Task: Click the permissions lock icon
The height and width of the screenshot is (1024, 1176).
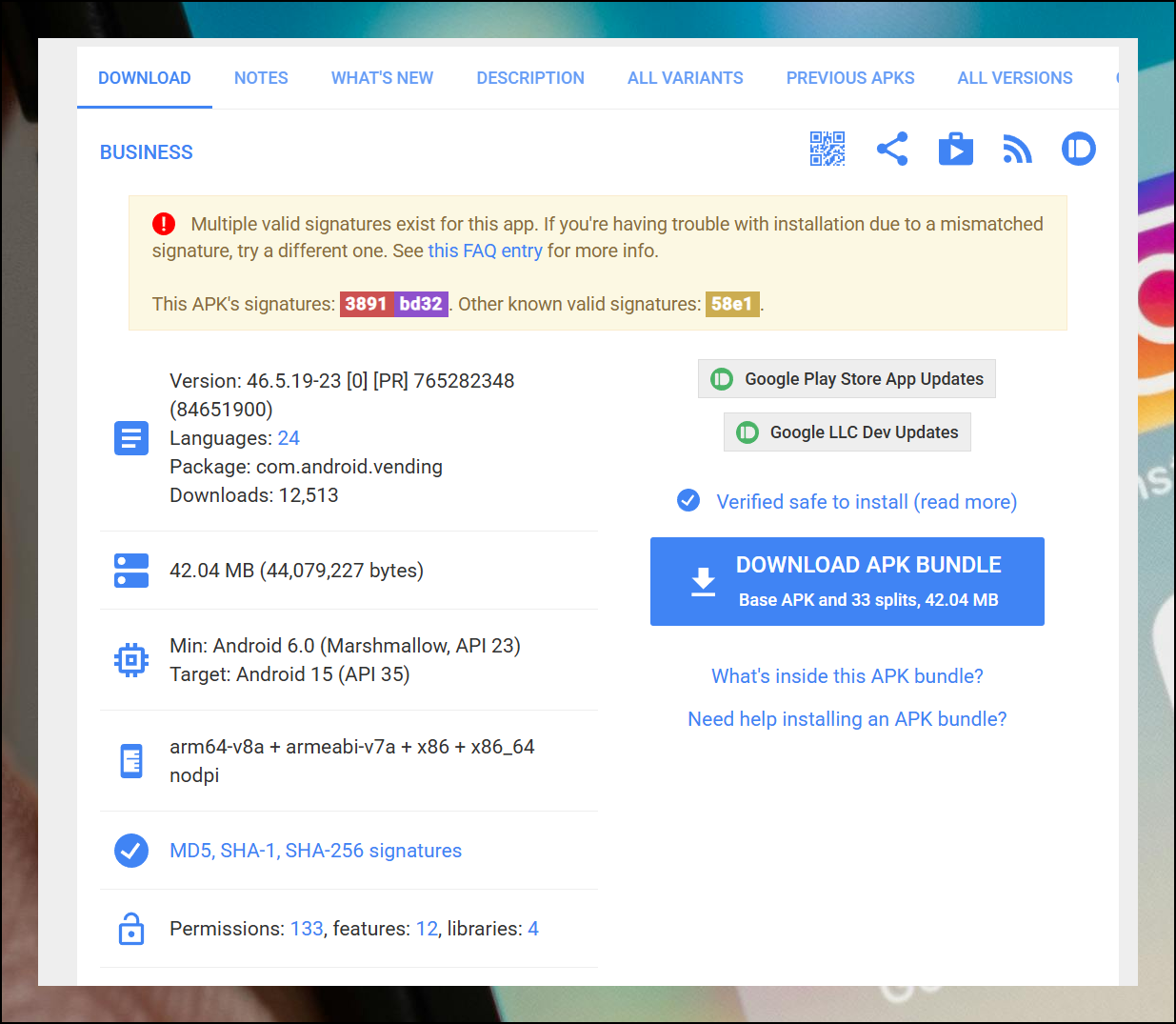Action: [x=131, y=929]
